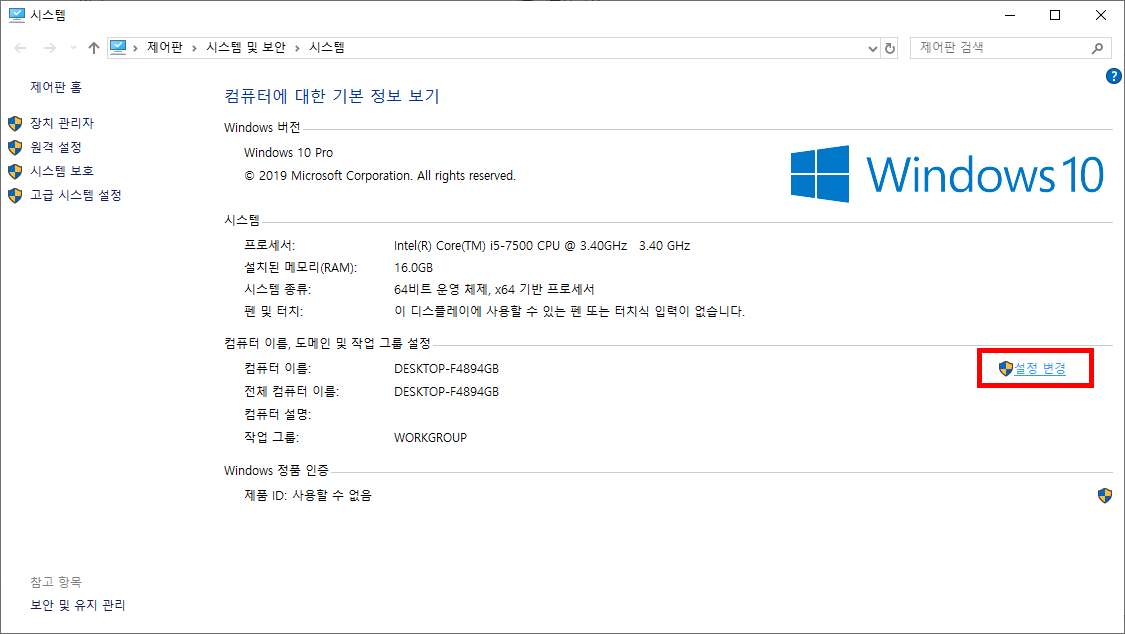The image size is (1125, 634).
Task: Click the up one level arrow
Action: point(94,48)
